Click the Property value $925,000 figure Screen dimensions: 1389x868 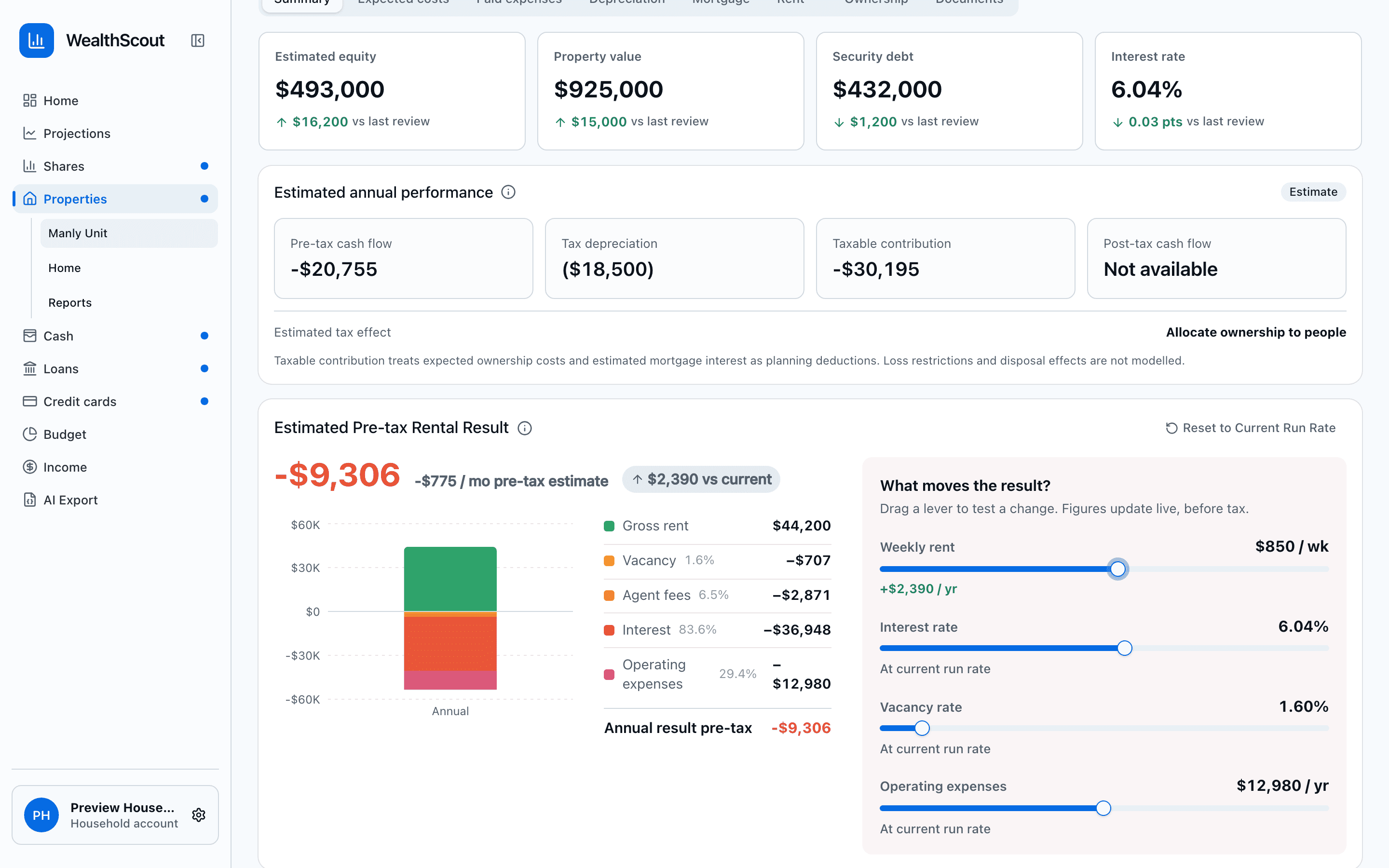pyautogui.click(x=608, y=89)
